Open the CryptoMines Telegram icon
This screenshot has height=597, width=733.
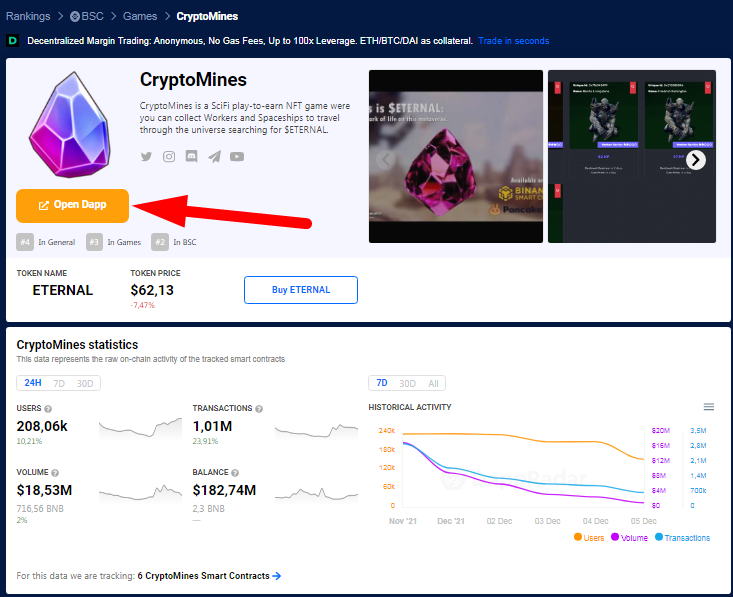pyautogui.click(x=214, y=157)
